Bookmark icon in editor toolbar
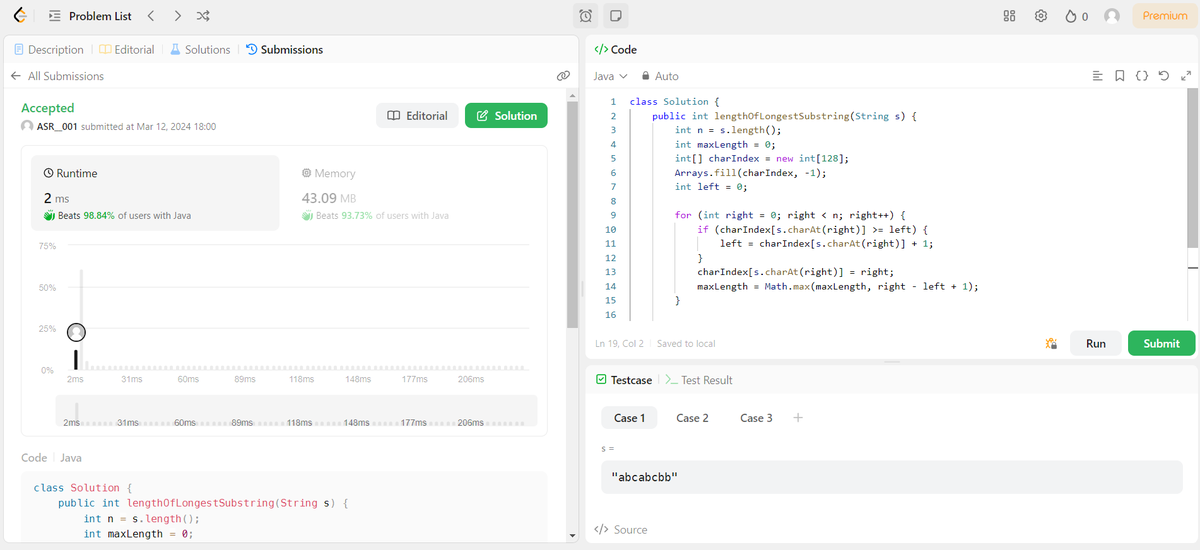1200x550 pixels. coord(1119,76)
